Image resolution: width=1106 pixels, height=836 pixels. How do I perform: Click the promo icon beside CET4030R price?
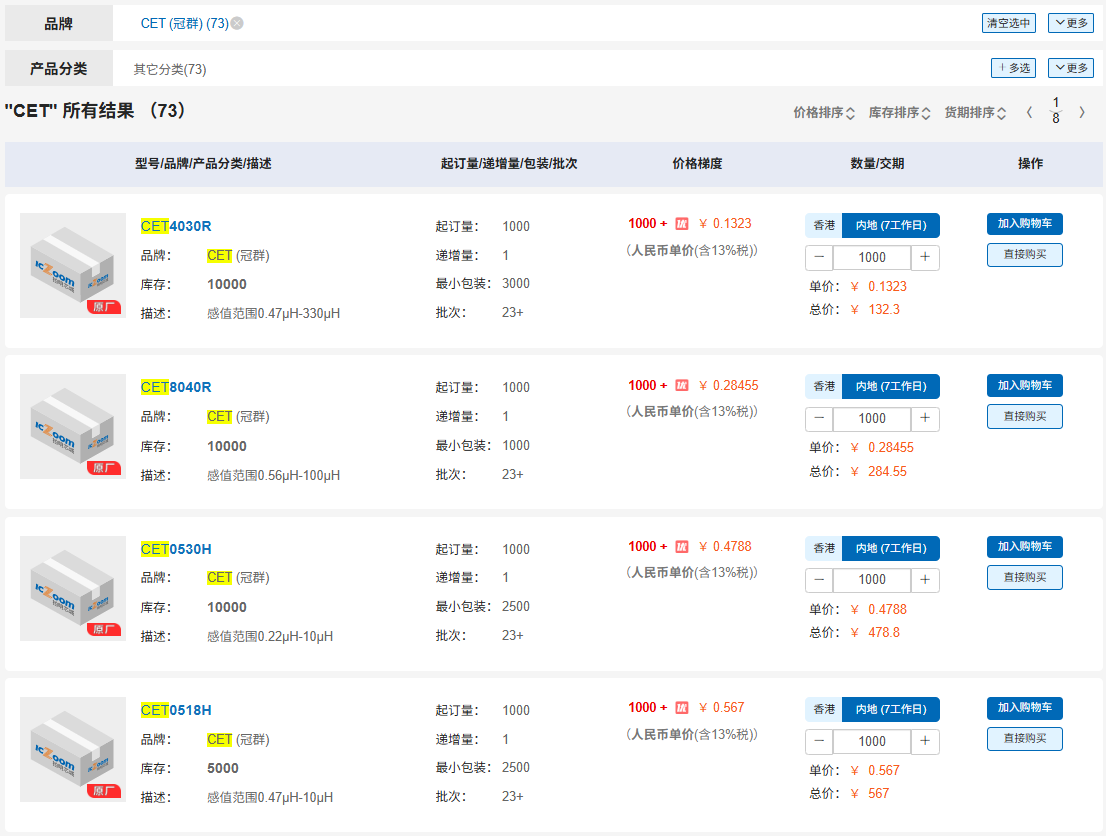(681, 224)
